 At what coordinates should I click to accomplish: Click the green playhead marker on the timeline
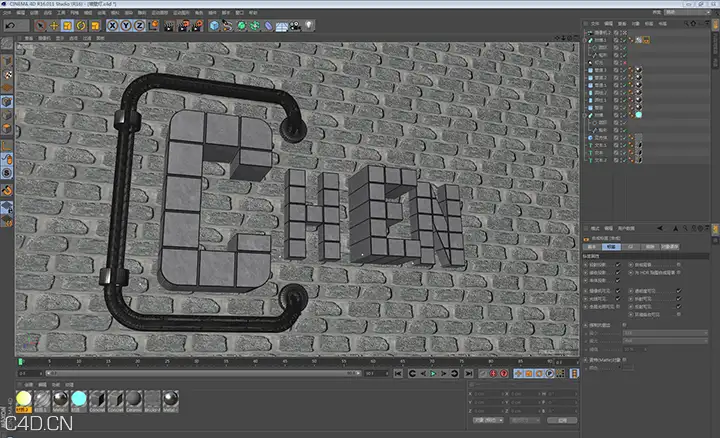tap(21, 362)
